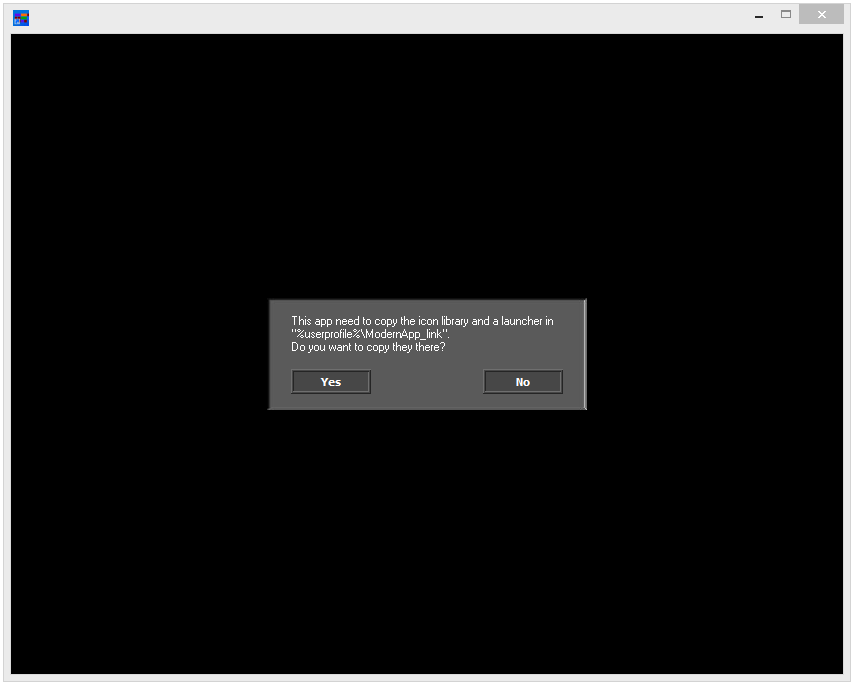854x685 pixels.
Task: Click the "Do you want to copy they there?" text
Action: [x=368, y=347]
